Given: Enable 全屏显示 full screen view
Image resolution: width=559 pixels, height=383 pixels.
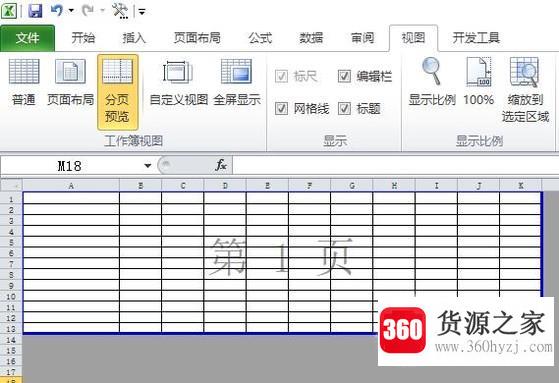Looking at the screenshot, I should (237, 83).
